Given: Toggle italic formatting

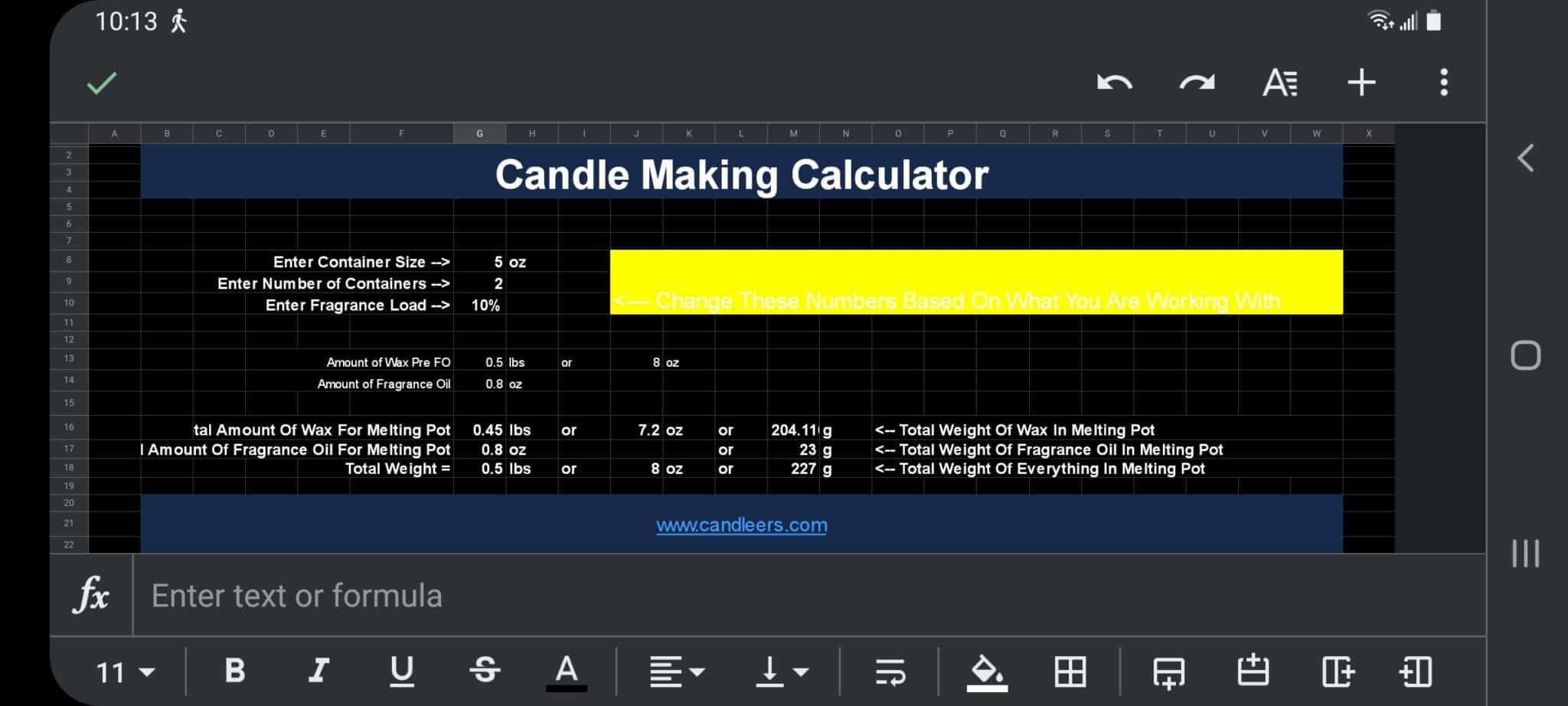Looking at the screenshot, I should point(318,672).
